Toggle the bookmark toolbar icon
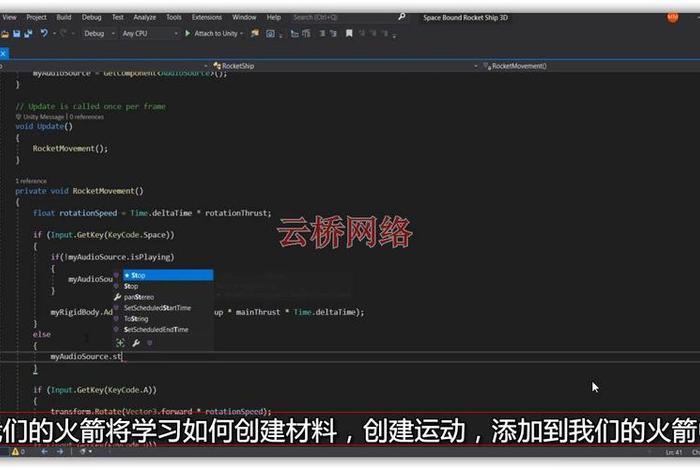This screenshot has height=470, width=700. pyautogui.click(x=349, y=33)
